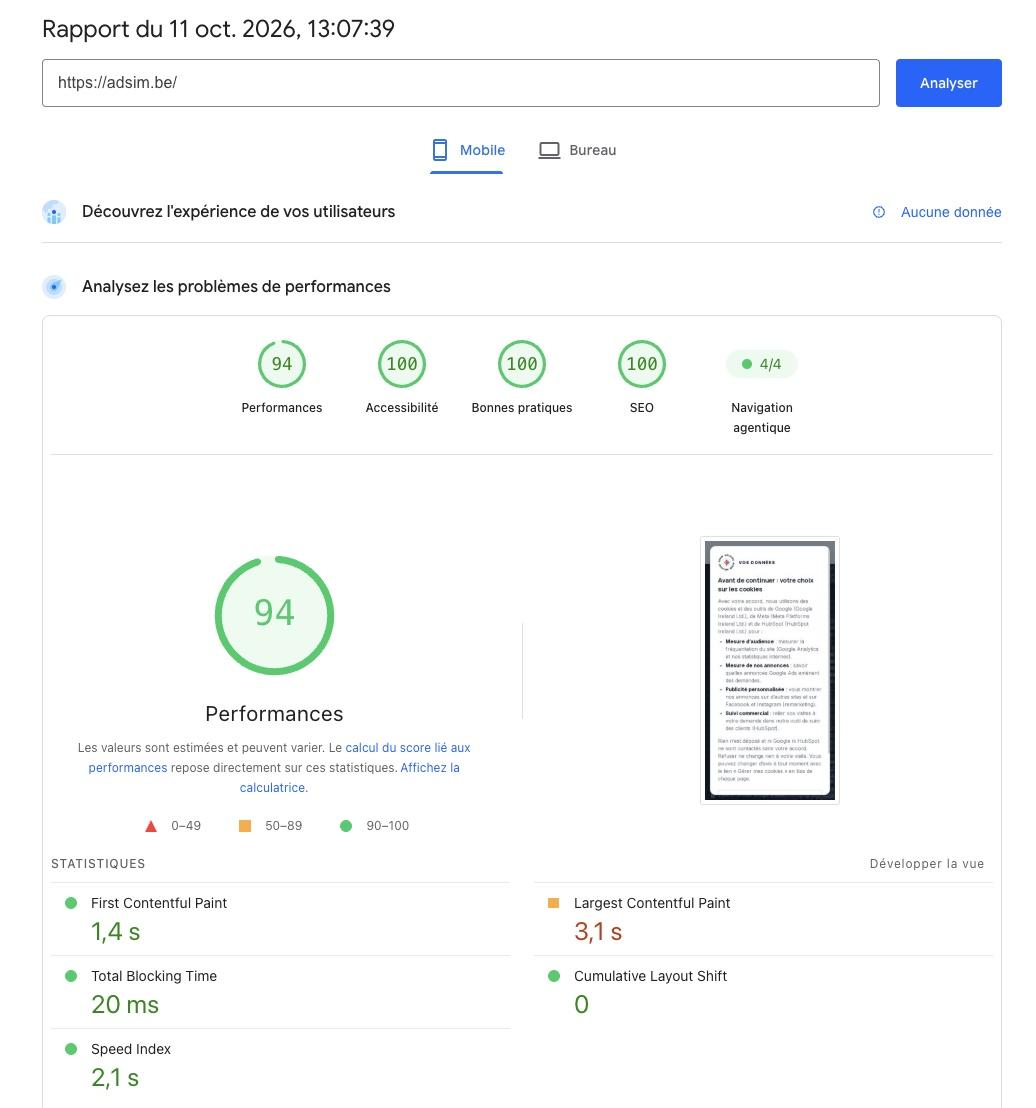Image resolution: width=1036 pixels, height=1108 pixels.
Task: Click the laptop icon beside Bureau
Action: pyautogui.click(x=549, y=150)
